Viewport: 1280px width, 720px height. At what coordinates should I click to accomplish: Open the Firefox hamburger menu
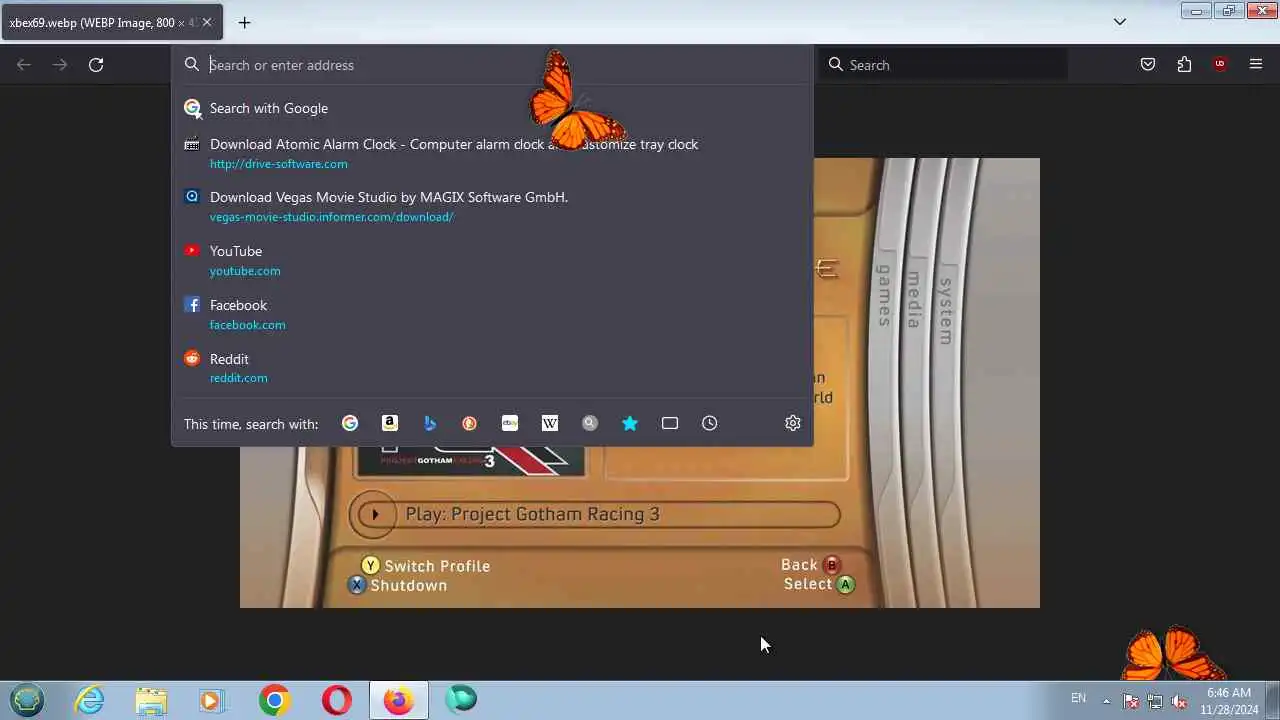pos(1256,65)
